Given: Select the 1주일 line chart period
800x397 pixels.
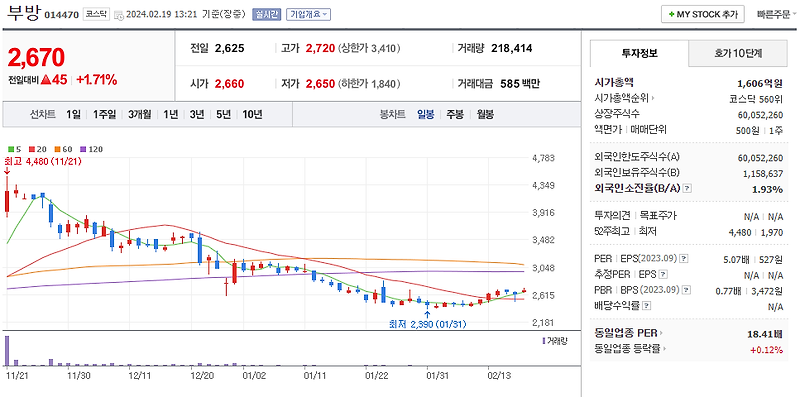Looking at the screenshot, I should (104, 114).
